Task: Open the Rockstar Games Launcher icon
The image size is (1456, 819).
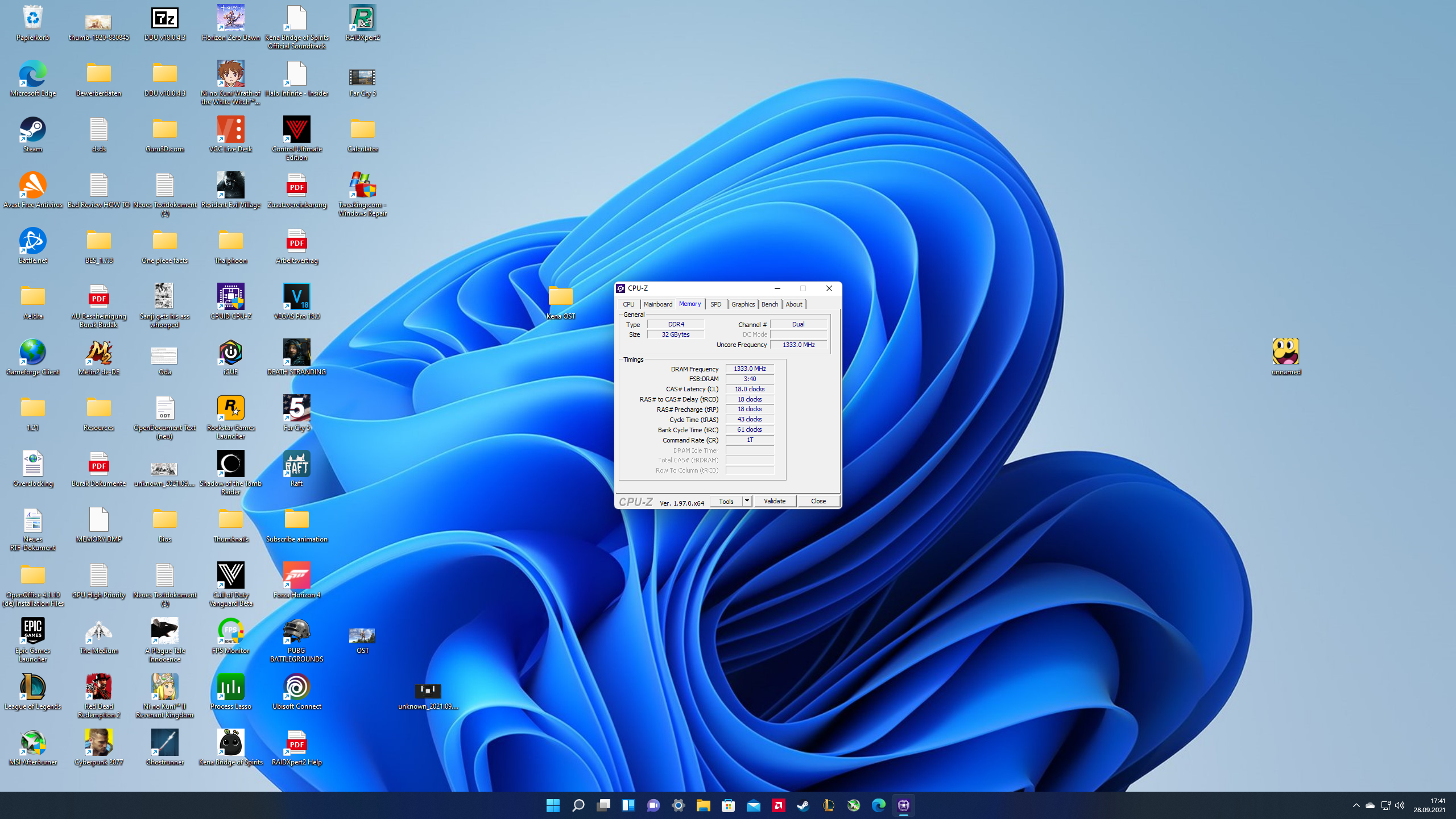Action: (230, 409)
